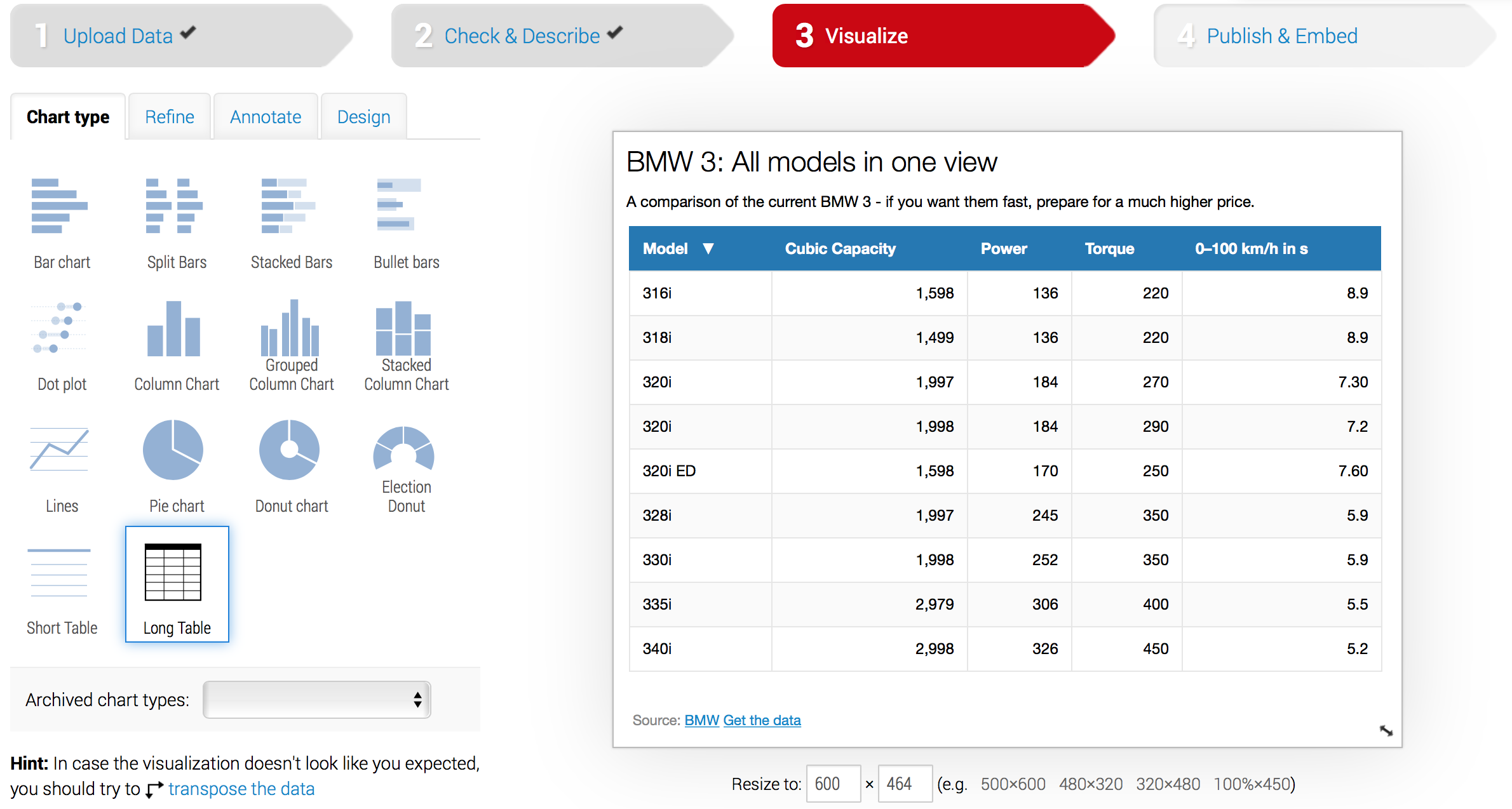
Task: Select the Grouped Column Chart icon
Action: click(290, 328)
